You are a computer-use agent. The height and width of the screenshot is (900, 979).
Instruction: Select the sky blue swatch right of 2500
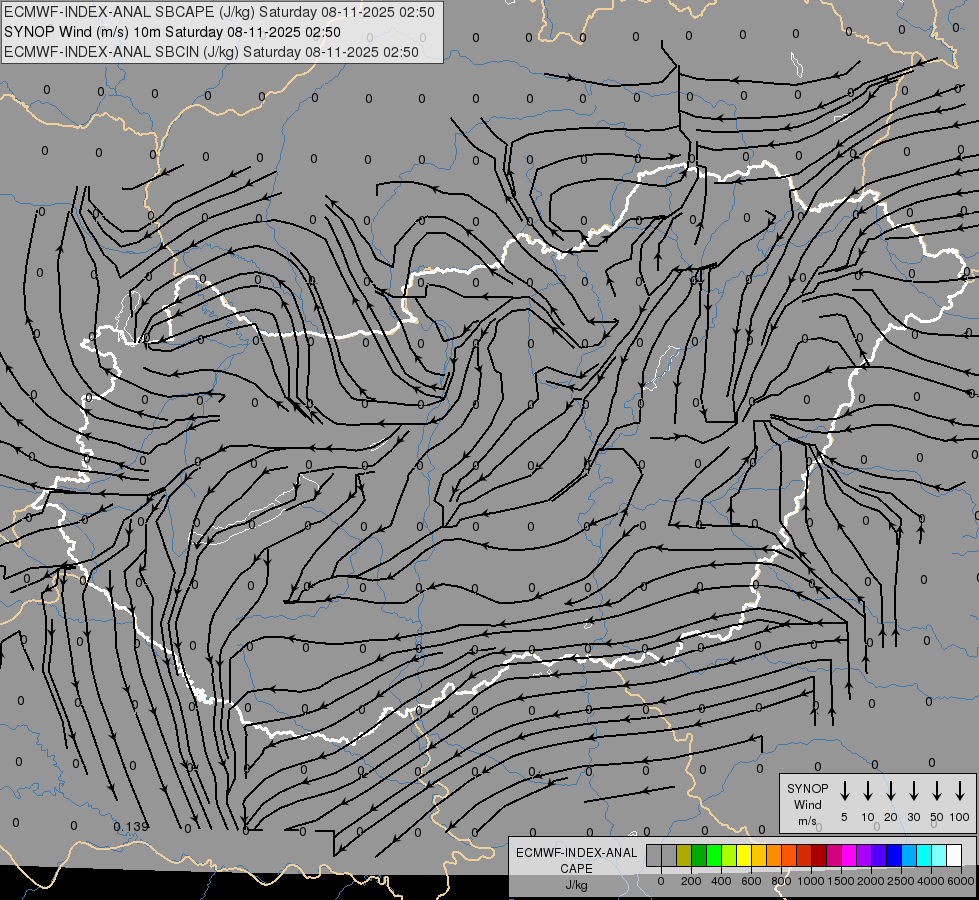[x=908, y=855]
